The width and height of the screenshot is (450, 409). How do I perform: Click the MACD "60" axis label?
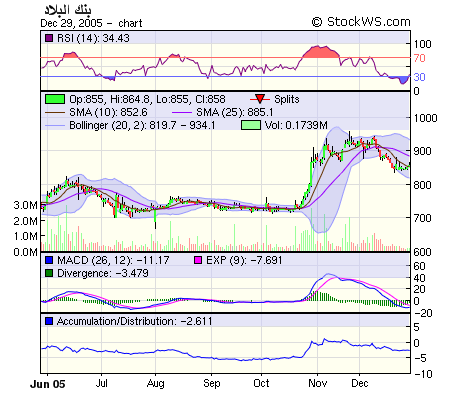click(419, 266)
